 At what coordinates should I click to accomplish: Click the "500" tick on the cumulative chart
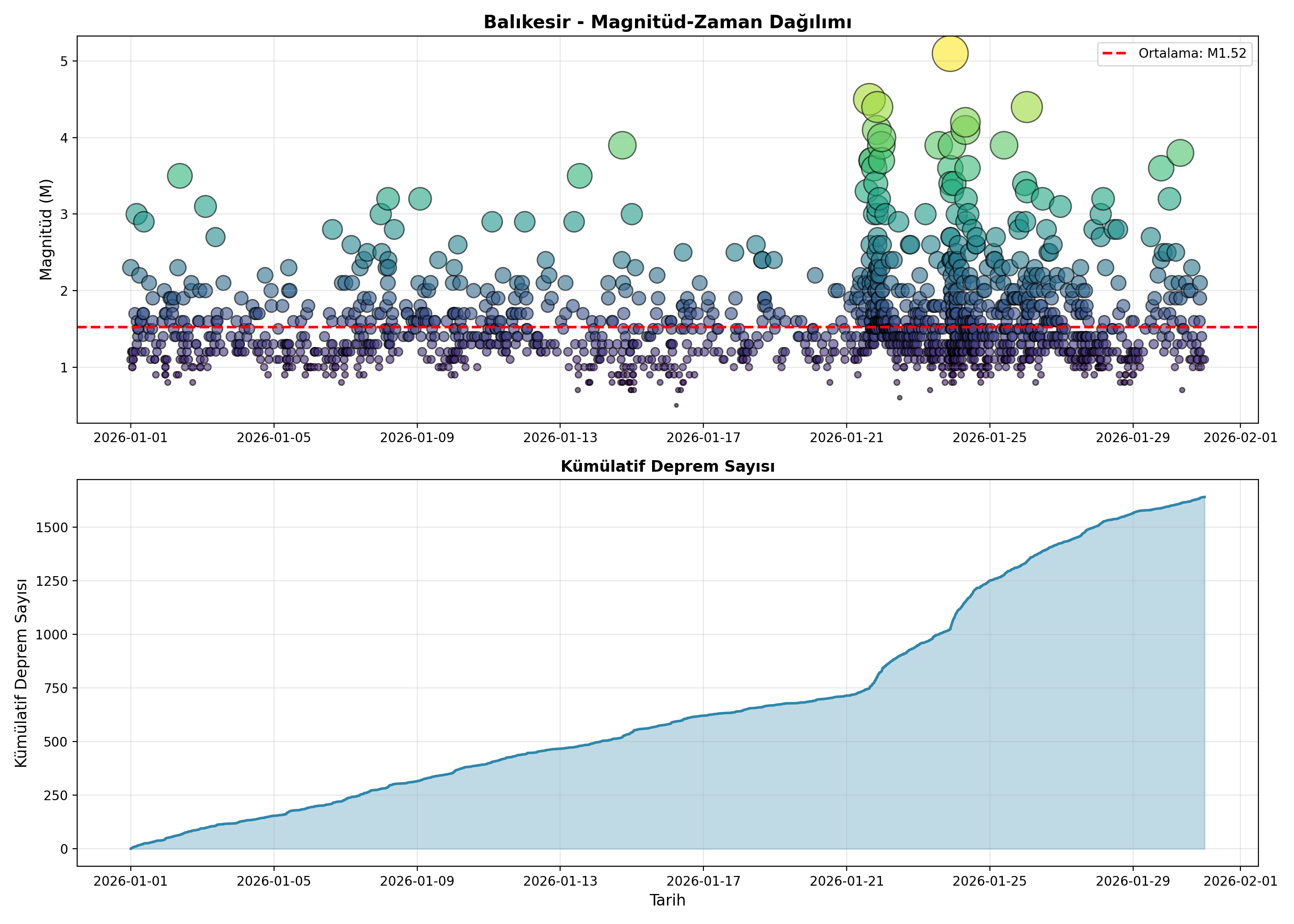coord(56,742)
